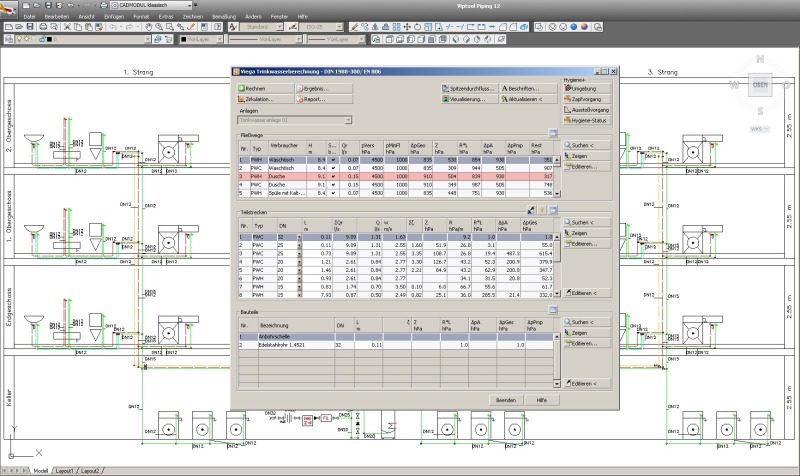
Task: Click the Move tool crossed-arrows icon
Action: tap(407, 27)
